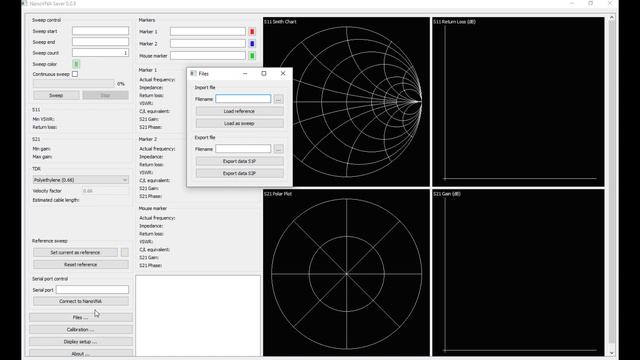Viewport: 640px width, 360px height.
Task: Minimize the NanoVNA Saver main window
Action: [572, 3]
